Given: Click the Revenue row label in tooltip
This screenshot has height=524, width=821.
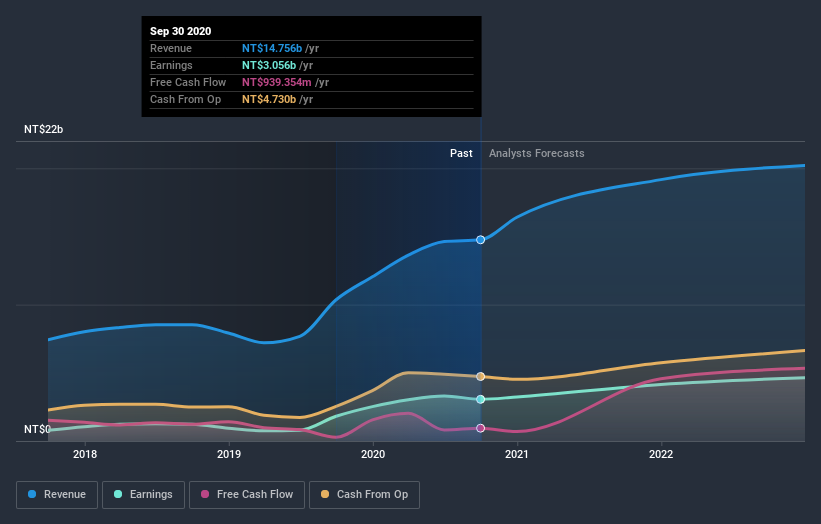Looking at the screenshot, I should point(171,48).
